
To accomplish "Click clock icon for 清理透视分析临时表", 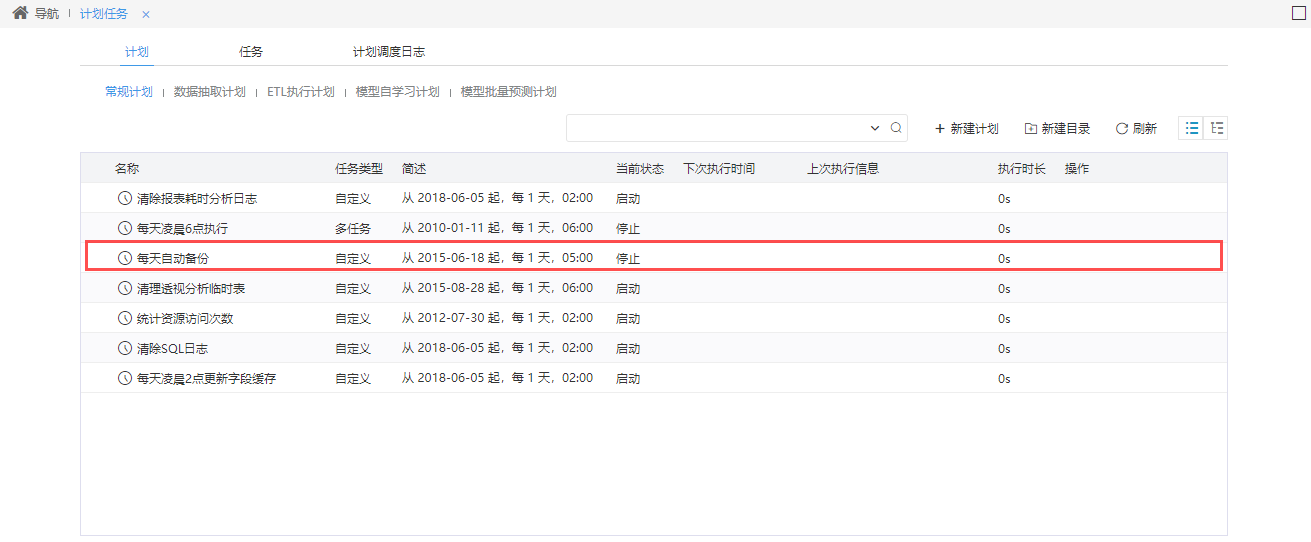I will [x=125, y=288].
